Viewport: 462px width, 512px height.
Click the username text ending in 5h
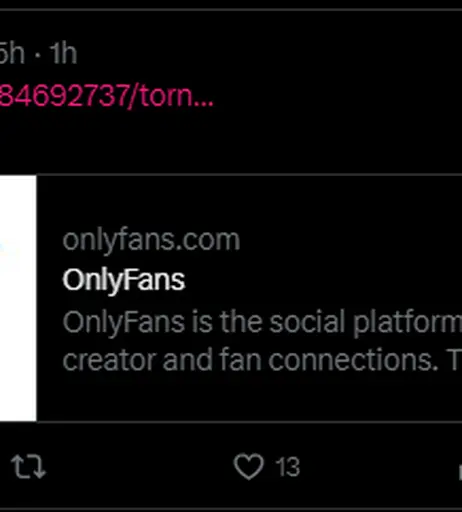[x=12, y=53]
